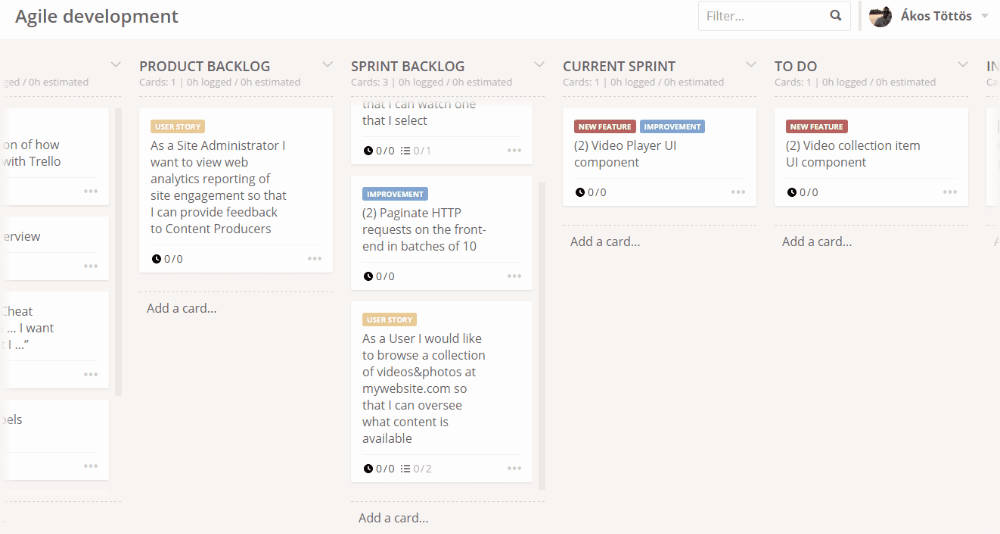Expand Sprint Backlog list options chevron
Screen dimensions: 1000x534
539,65
